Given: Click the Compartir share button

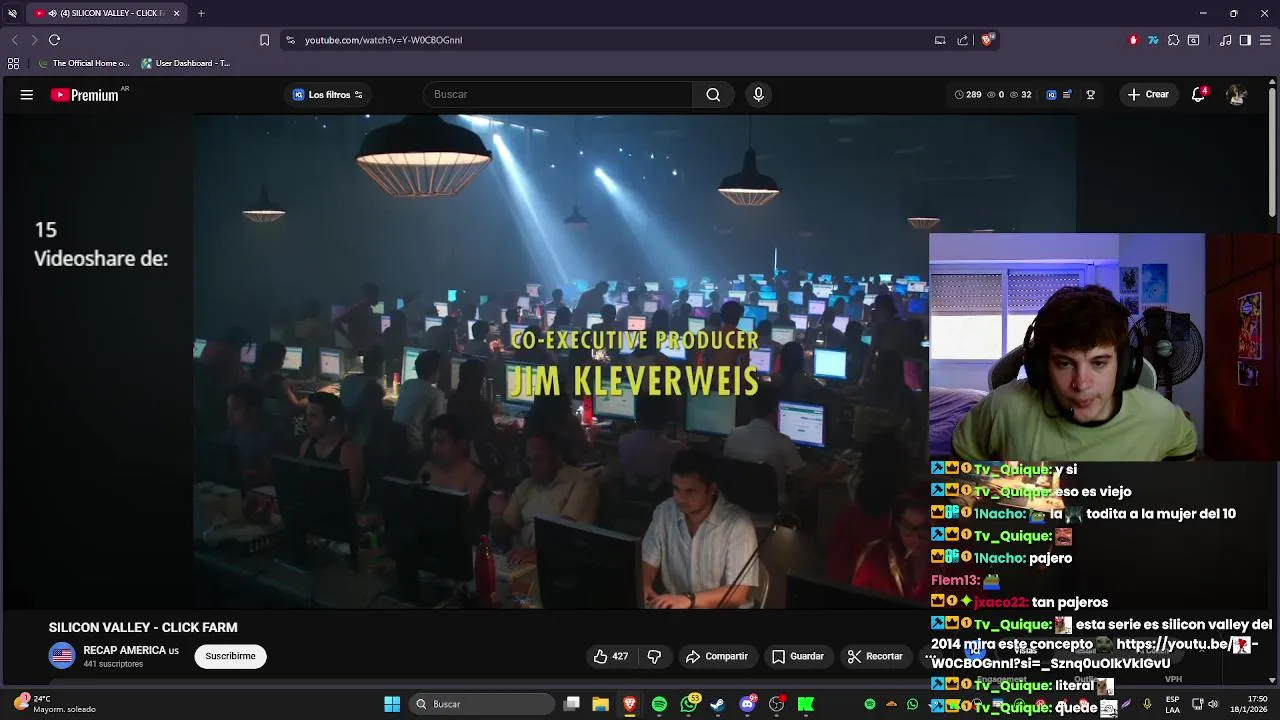Looking at the screenshot, I should point(717,656).
